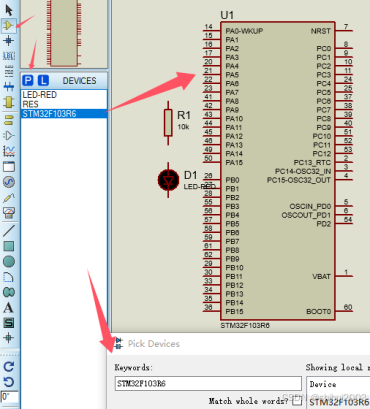Image resolution: width=370 pixels, height=409 pixels.
Task: Click the Device column header in results
Action: tap(323, 384)
